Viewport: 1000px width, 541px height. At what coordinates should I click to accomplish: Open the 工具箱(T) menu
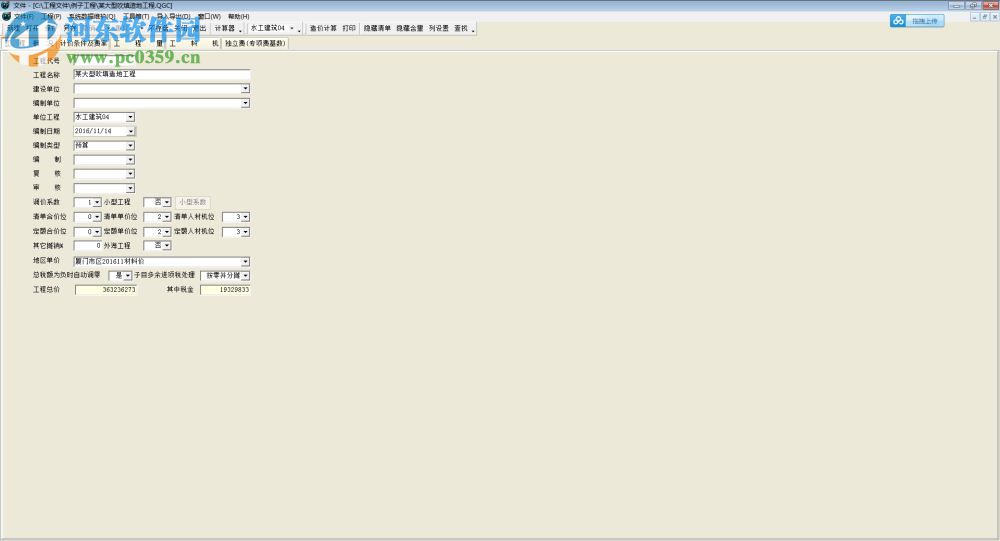pos(136,17)
